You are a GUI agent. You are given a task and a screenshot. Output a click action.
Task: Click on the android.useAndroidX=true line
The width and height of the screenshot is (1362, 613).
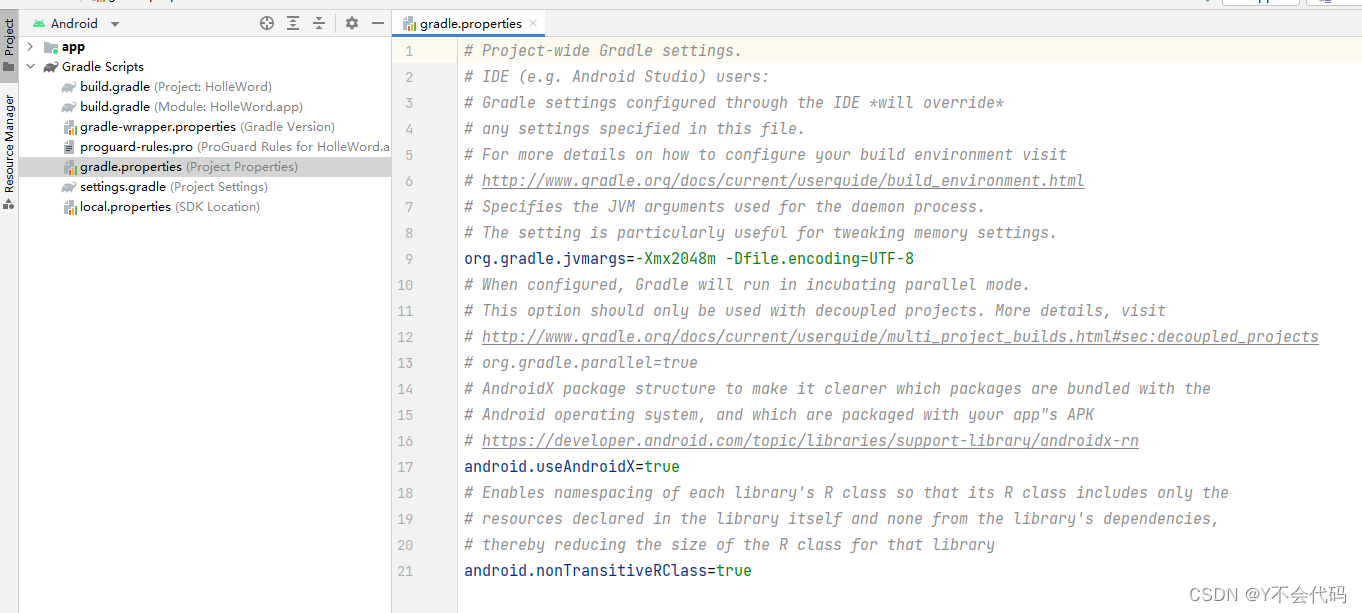[x=572, y=467]
